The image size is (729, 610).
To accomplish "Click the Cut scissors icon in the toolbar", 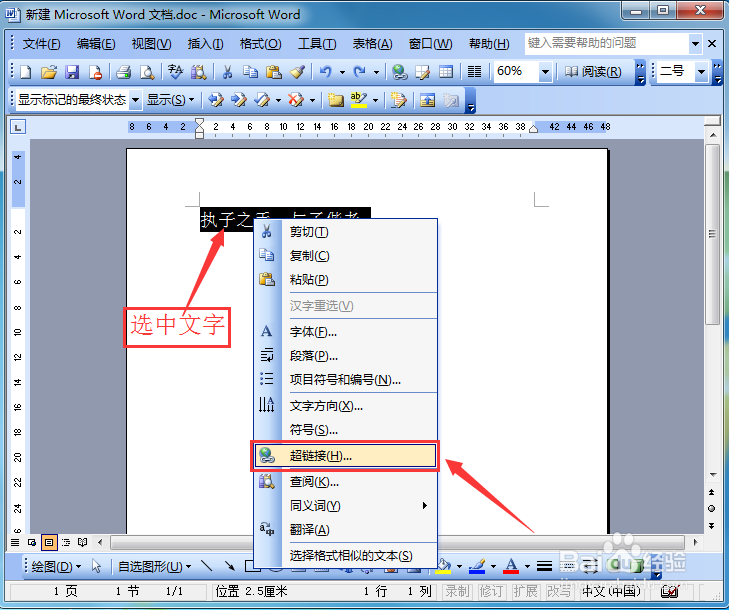I will pos(227,72).
